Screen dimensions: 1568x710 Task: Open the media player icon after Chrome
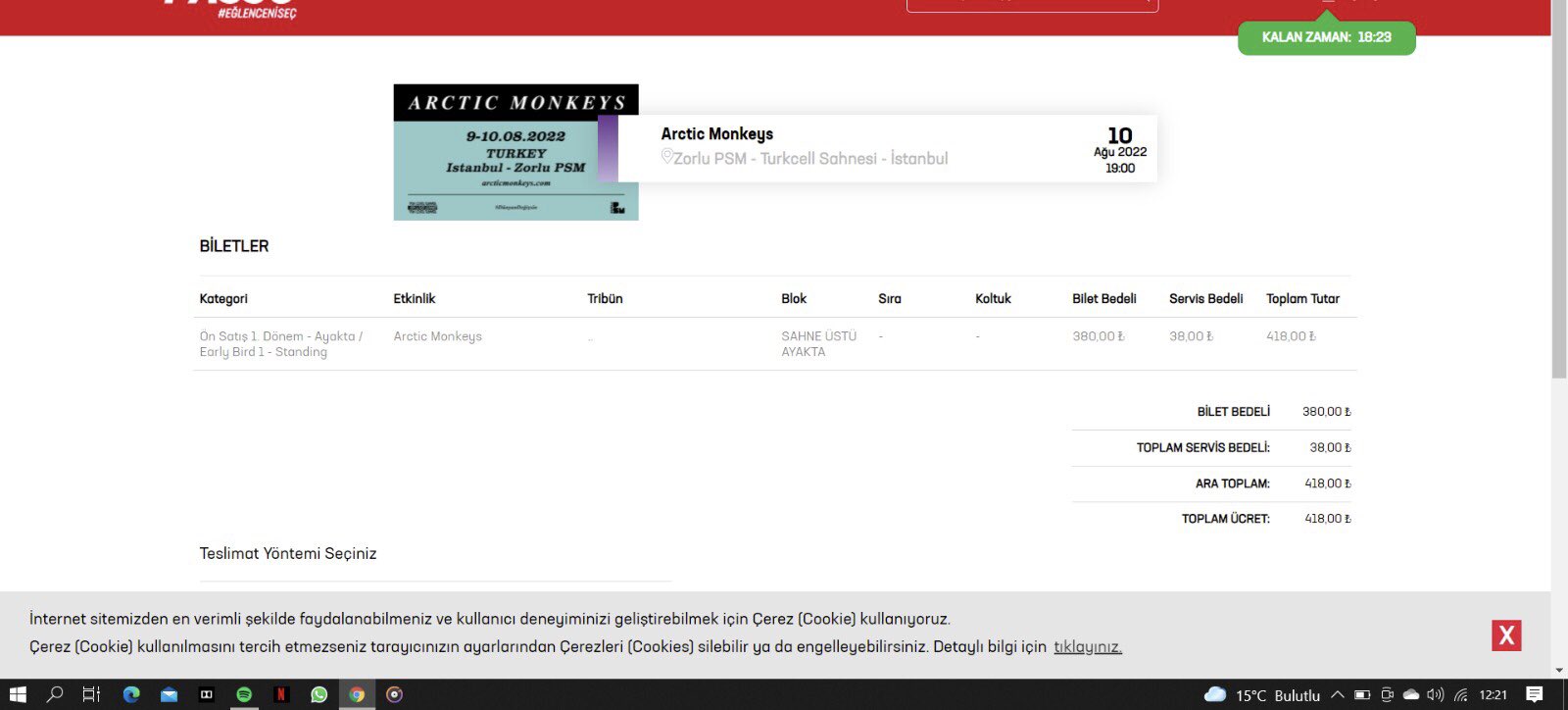(x=394, y=694)
